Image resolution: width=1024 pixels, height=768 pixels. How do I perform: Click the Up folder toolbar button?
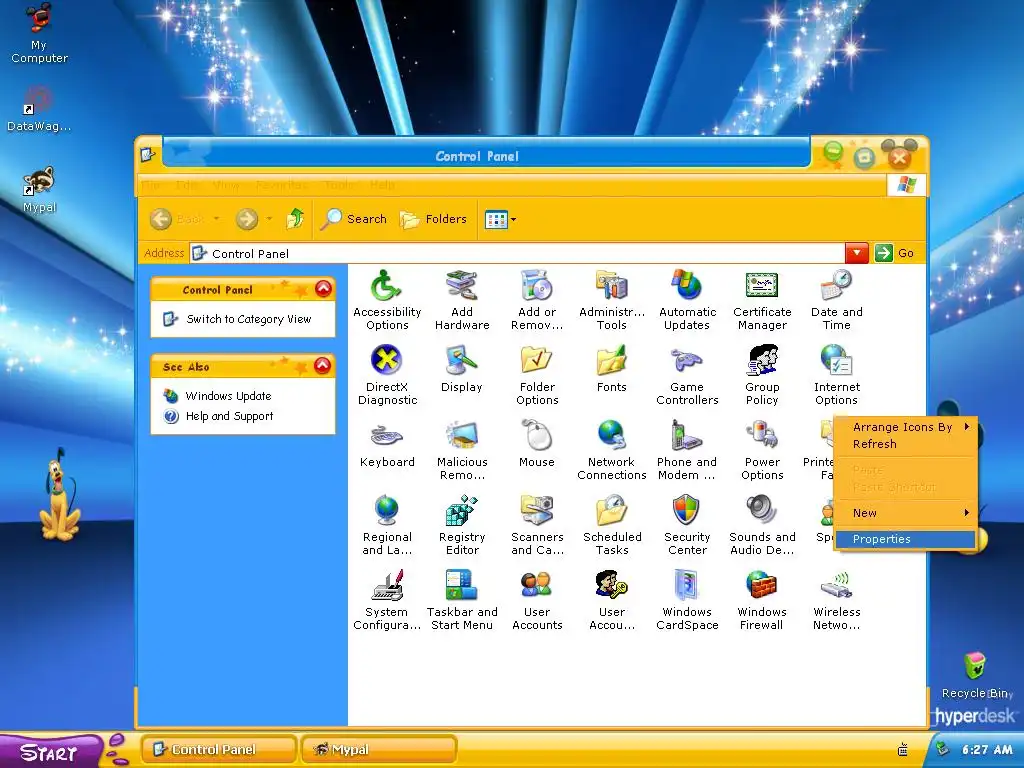pyautogui.click(x=295, y=219)
